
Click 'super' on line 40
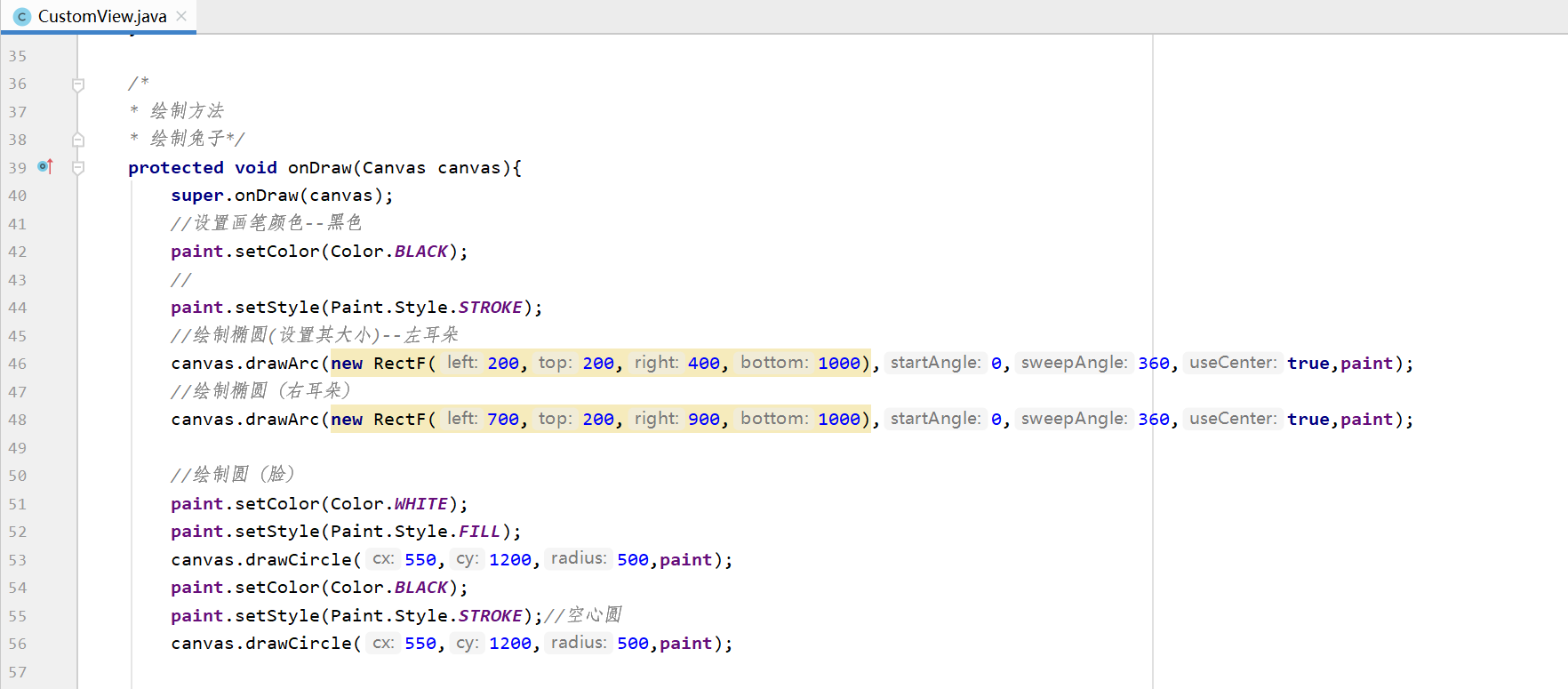coord(197,196)
